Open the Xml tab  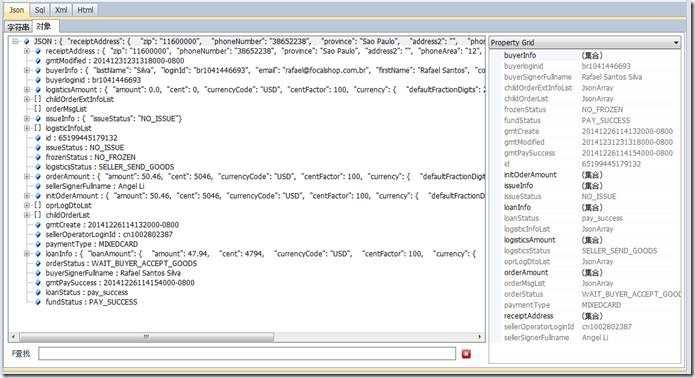61,10
